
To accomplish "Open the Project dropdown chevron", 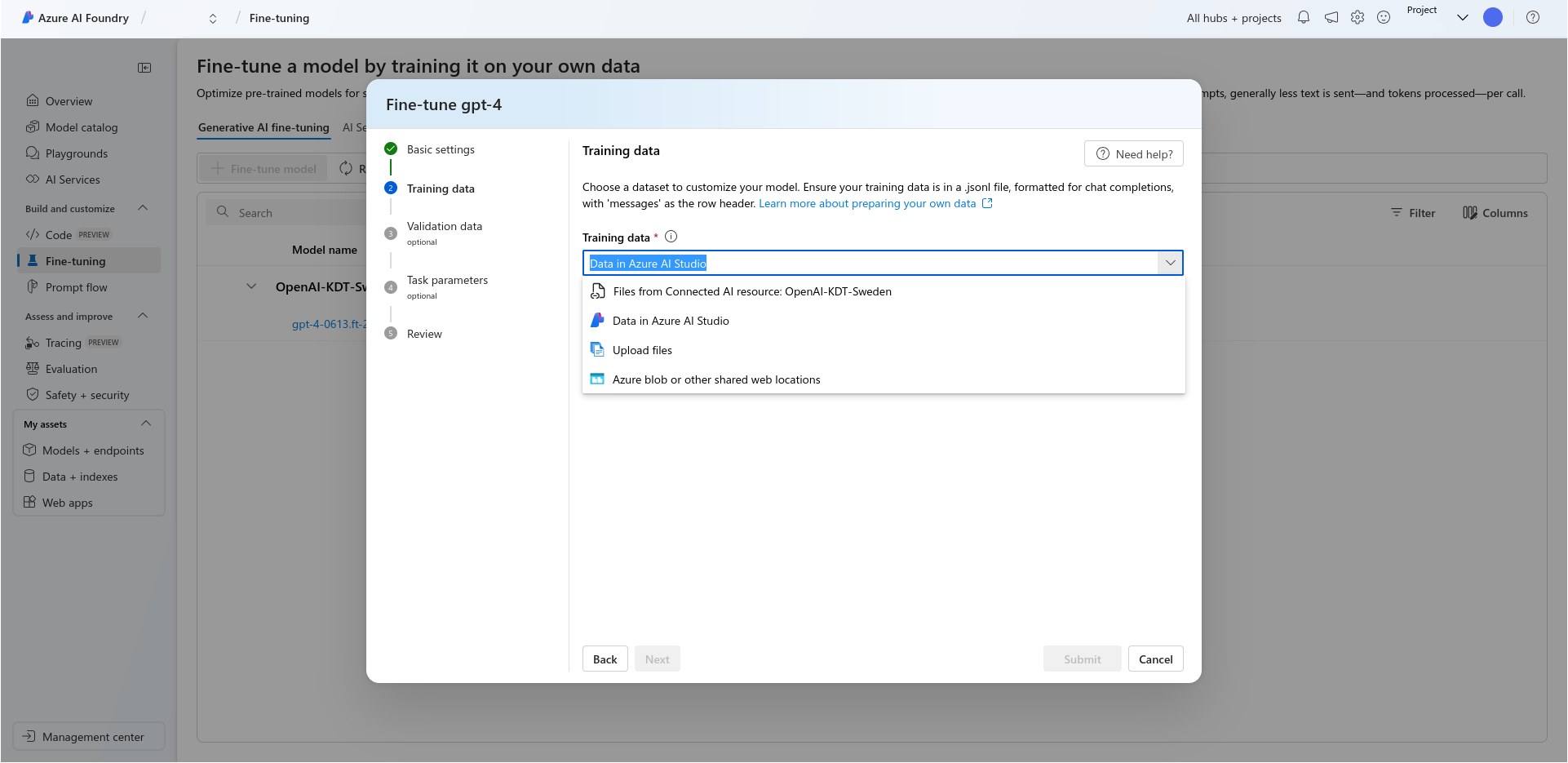I will (1463, 17).
